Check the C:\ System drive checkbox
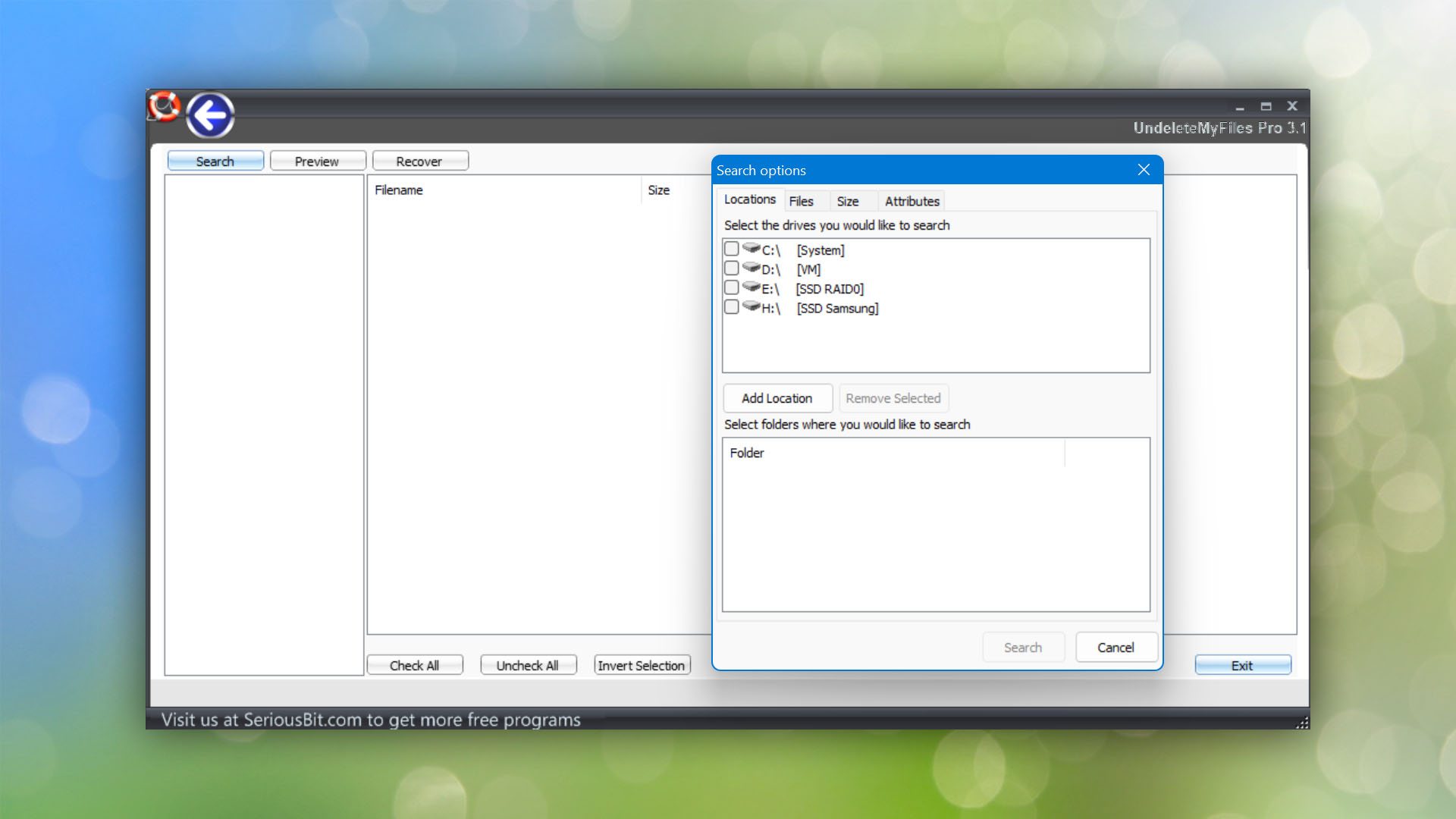 click(x=731, y=249)
